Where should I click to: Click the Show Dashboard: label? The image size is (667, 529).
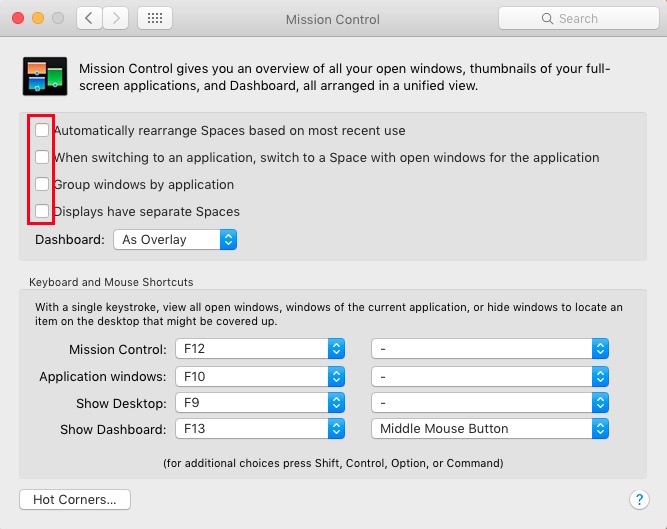point(113,429)
